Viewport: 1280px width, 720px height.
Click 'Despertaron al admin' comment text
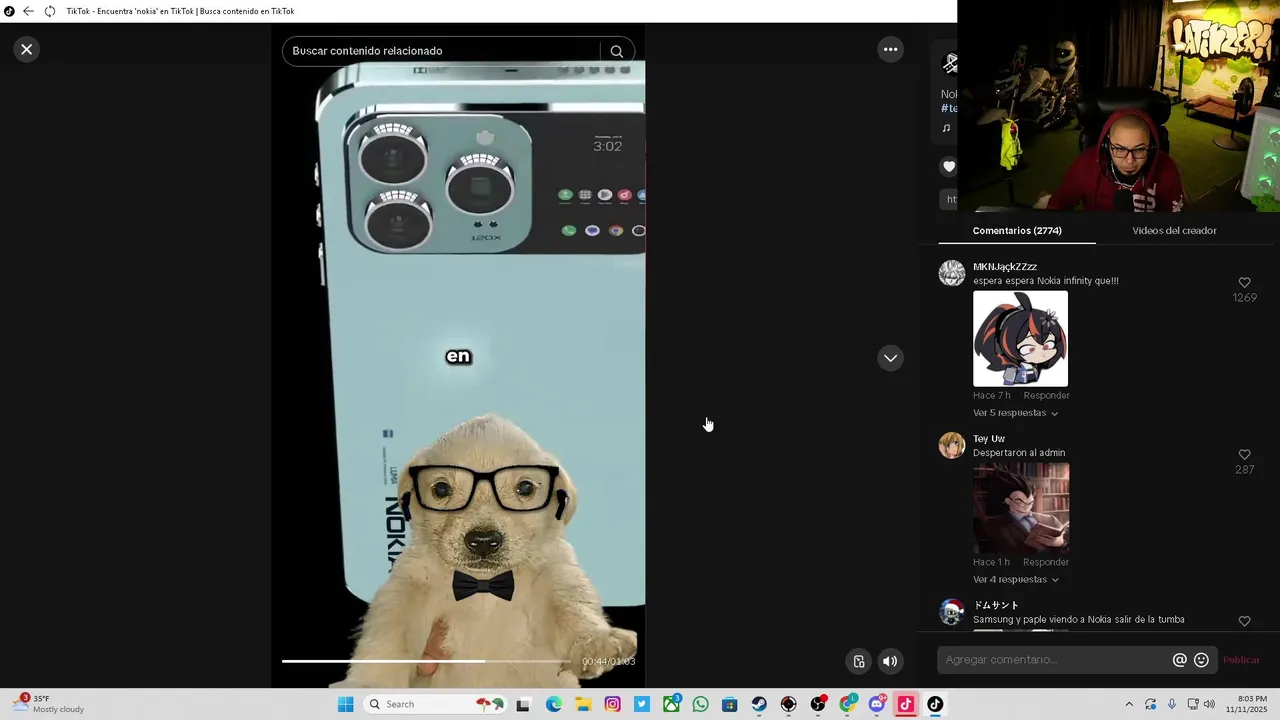1019,453
